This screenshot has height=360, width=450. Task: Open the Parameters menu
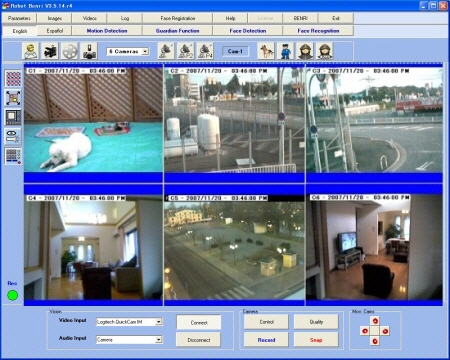point(19,18)
